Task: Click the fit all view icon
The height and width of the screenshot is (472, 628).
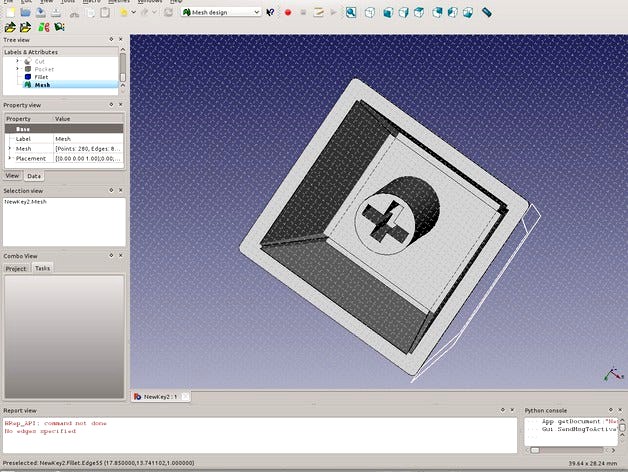Action: click(x=353, y=13)
